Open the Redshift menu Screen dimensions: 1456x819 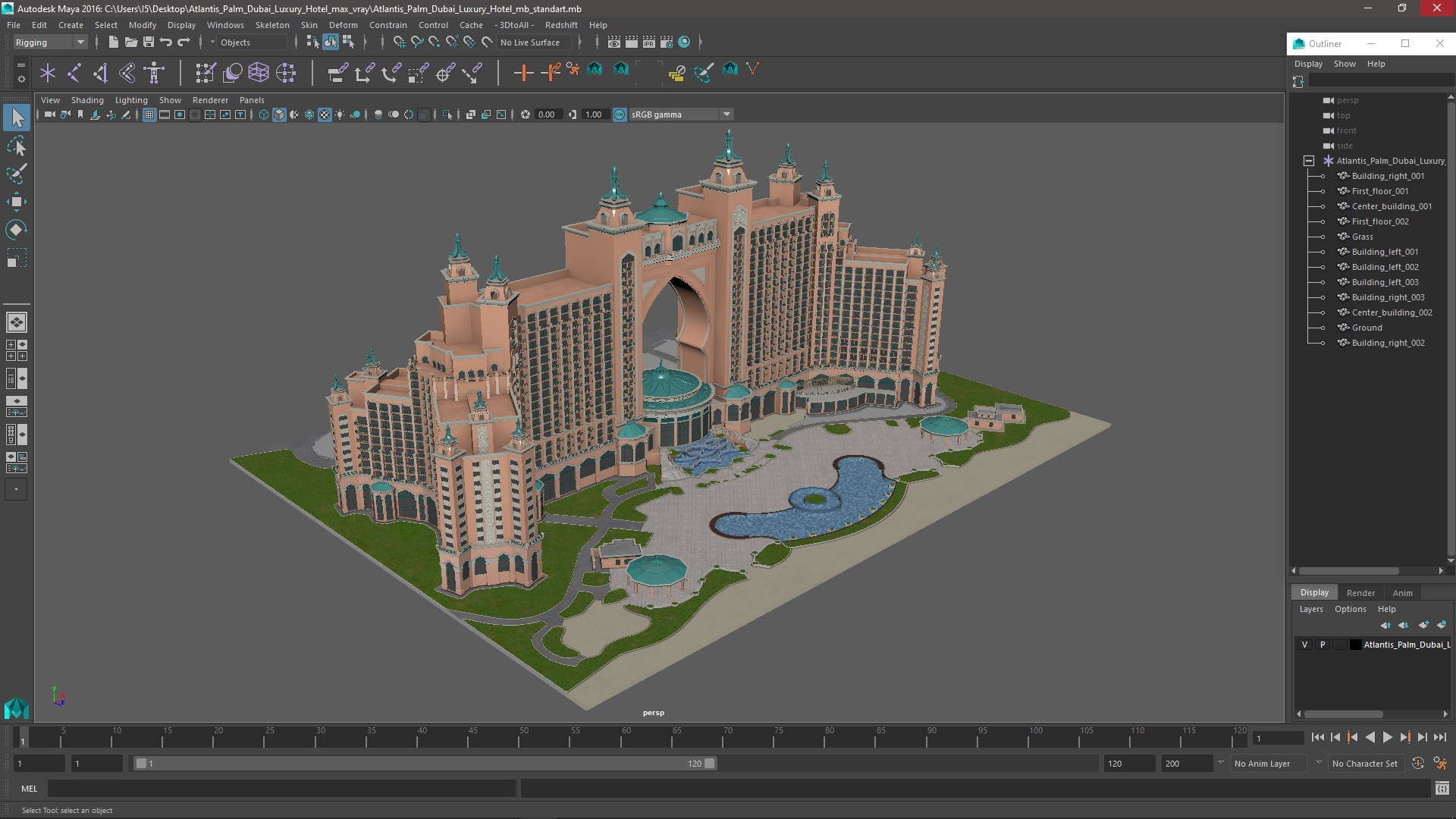click(561, 25)
